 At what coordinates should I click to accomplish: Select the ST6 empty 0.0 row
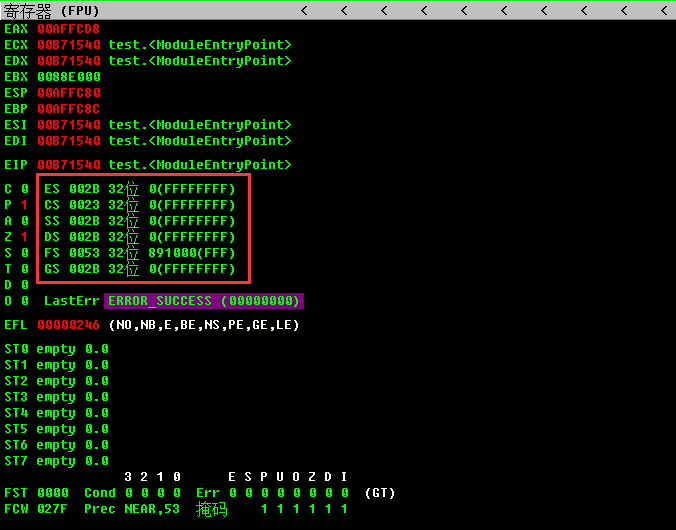coord(56,445)
